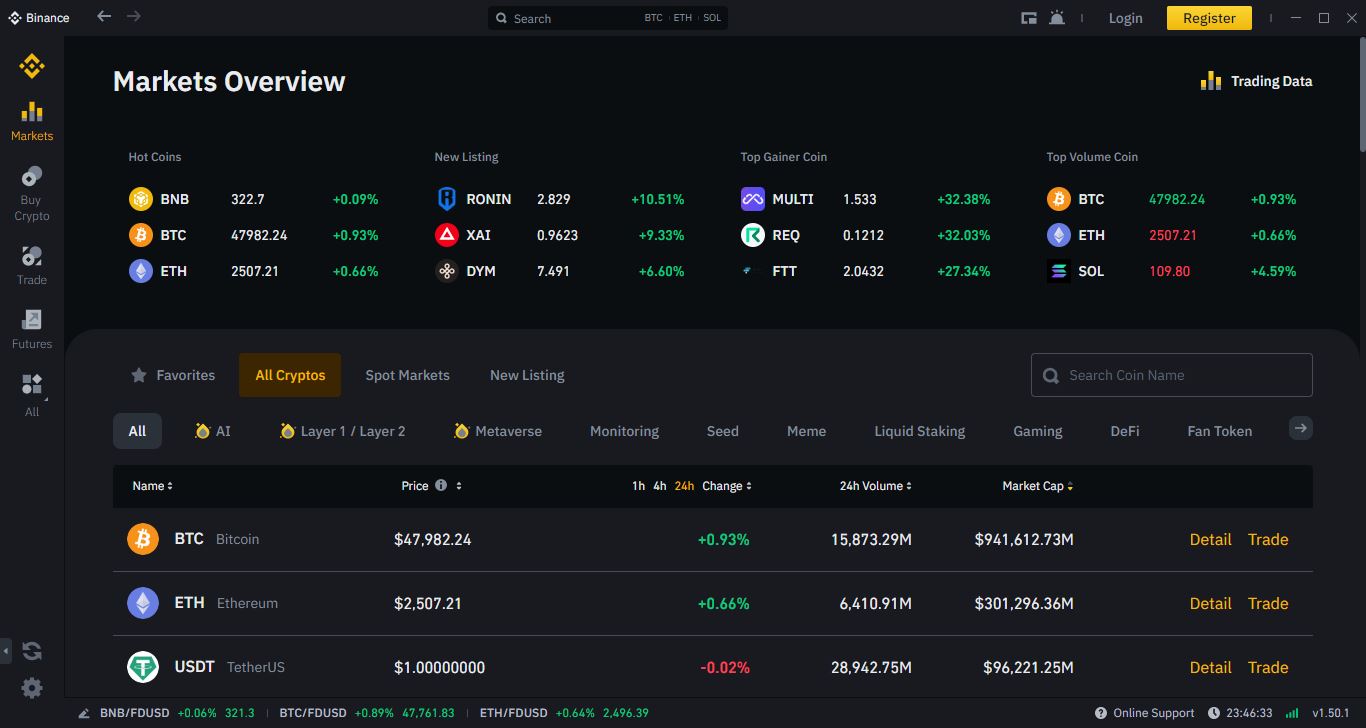
Task: Click the USDT Tether icon in table
Action: point(143,667)
